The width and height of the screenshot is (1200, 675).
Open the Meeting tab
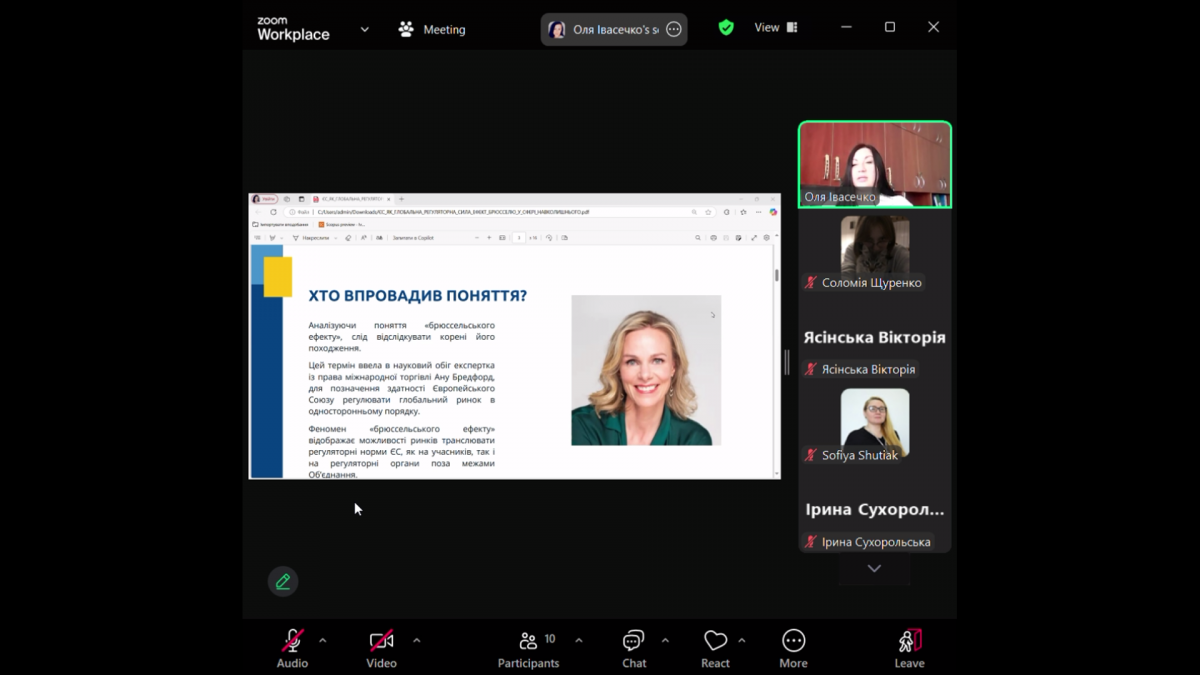tap(432, 30)
